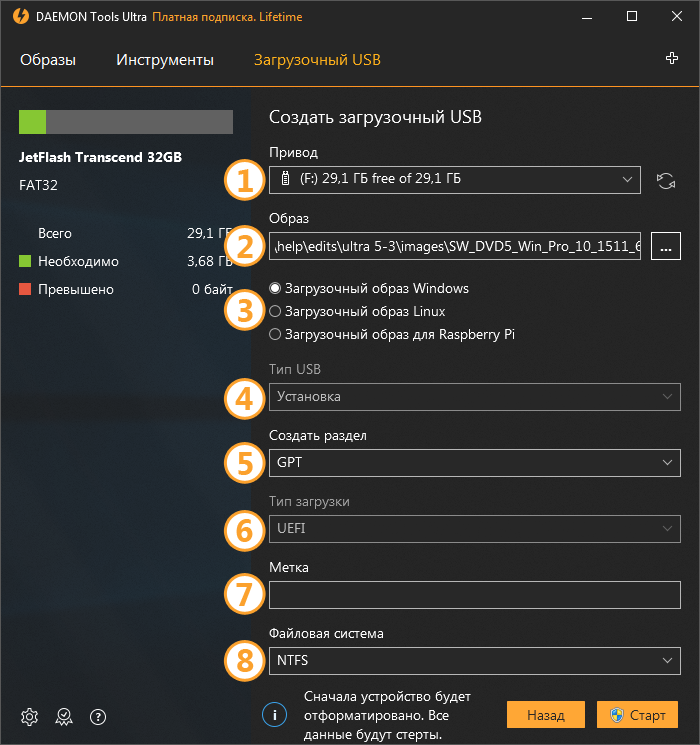Click the JetFlash Transcend 32GB device name
This screenshot has height=745, width=700.
[x=100, y=157]
